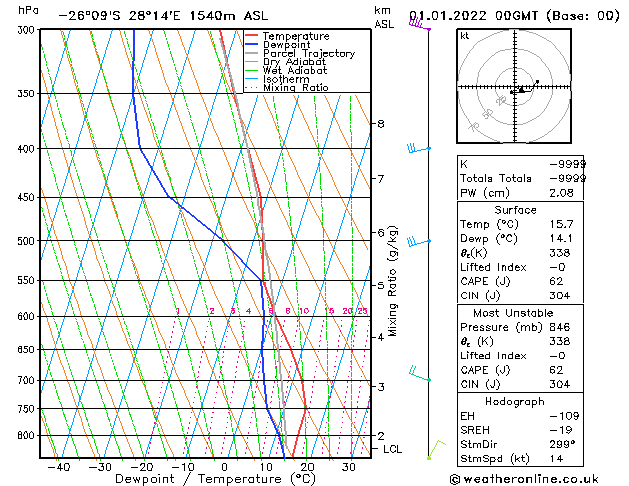
Task: Click the 'Hodograph' section heading
Action: [515, 402]
